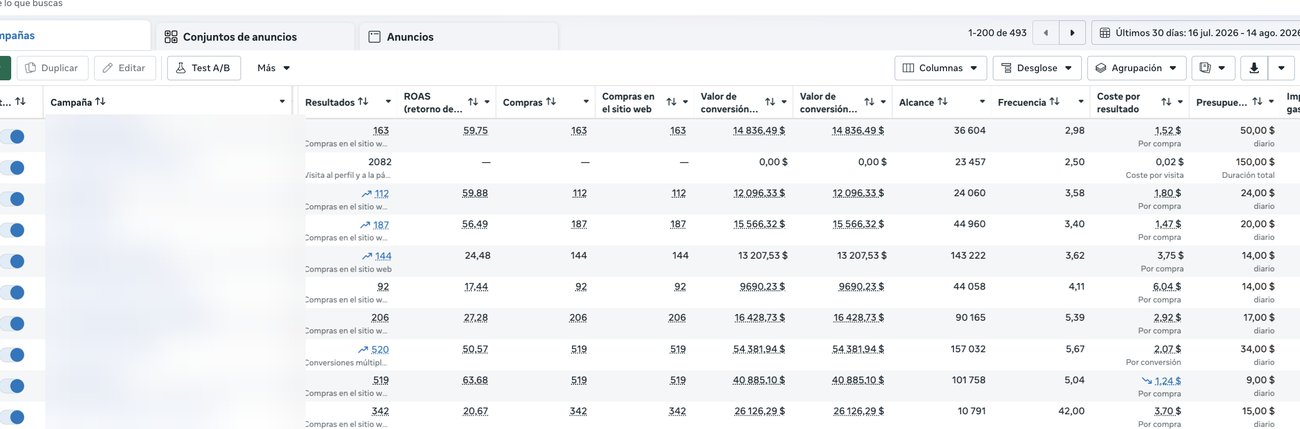Image resolution: width=1300 pixels, height=429 pixels.
Task: Toggle campaign row with 27,28 ROAS
Action: point(12,323)
